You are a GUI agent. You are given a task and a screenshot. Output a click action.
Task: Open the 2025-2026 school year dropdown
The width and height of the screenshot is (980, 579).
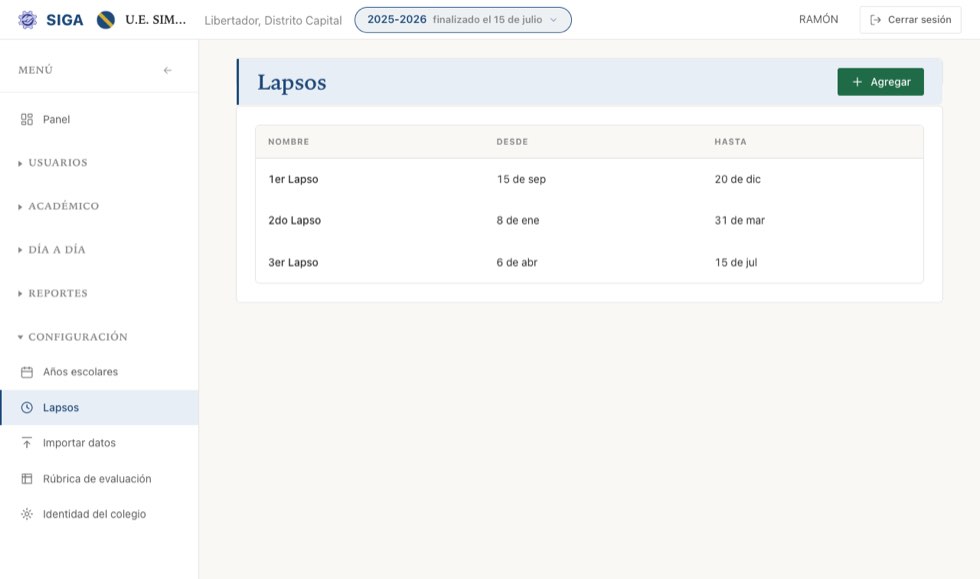(x=462, y=20)
